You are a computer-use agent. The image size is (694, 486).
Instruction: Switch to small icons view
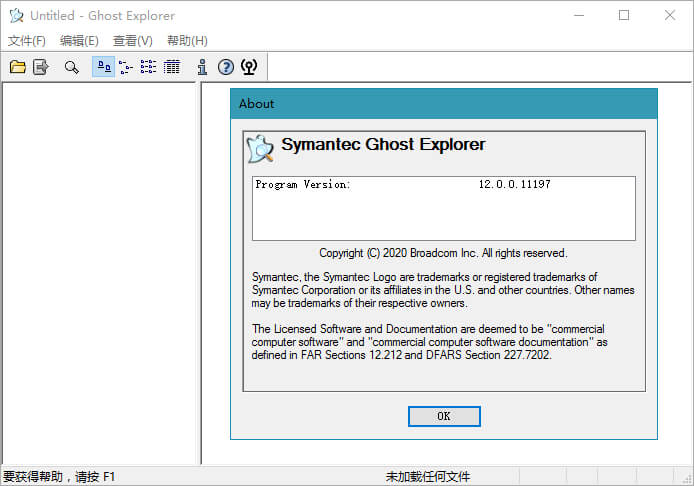tap(126, 67)
